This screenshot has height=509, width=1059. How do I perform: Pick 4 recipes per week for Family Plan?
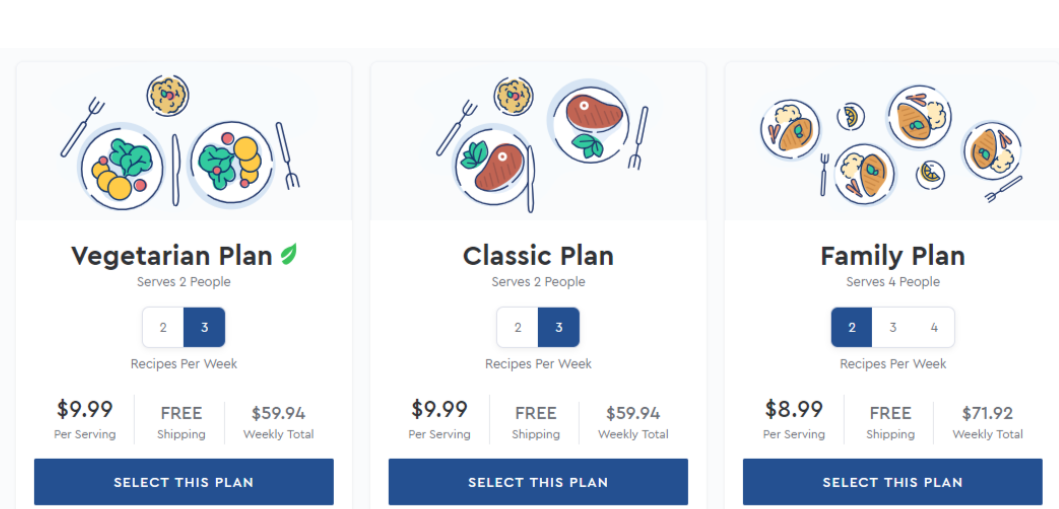(934, 327)
